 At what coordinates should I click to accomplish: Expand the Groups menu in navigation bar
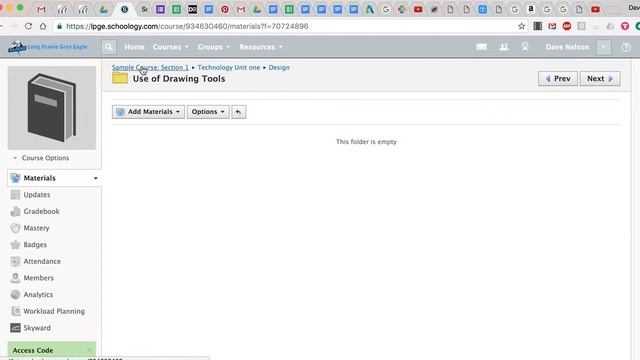(213, 47)
